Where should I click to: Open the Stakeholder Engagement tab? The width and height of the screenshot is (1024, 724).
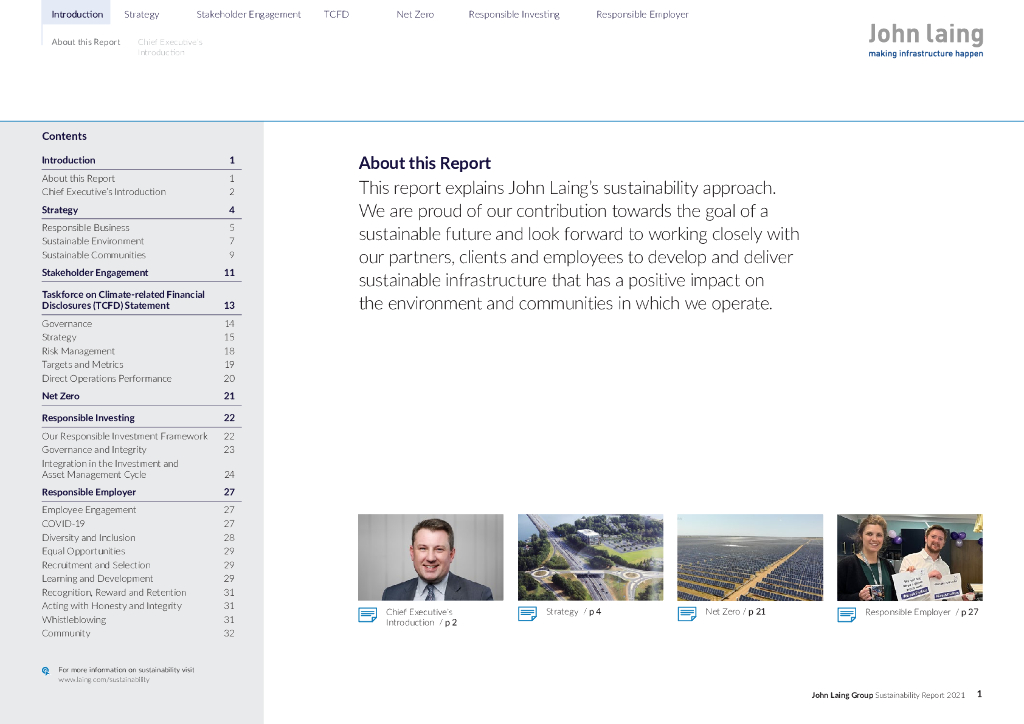(x=248, y=14)
